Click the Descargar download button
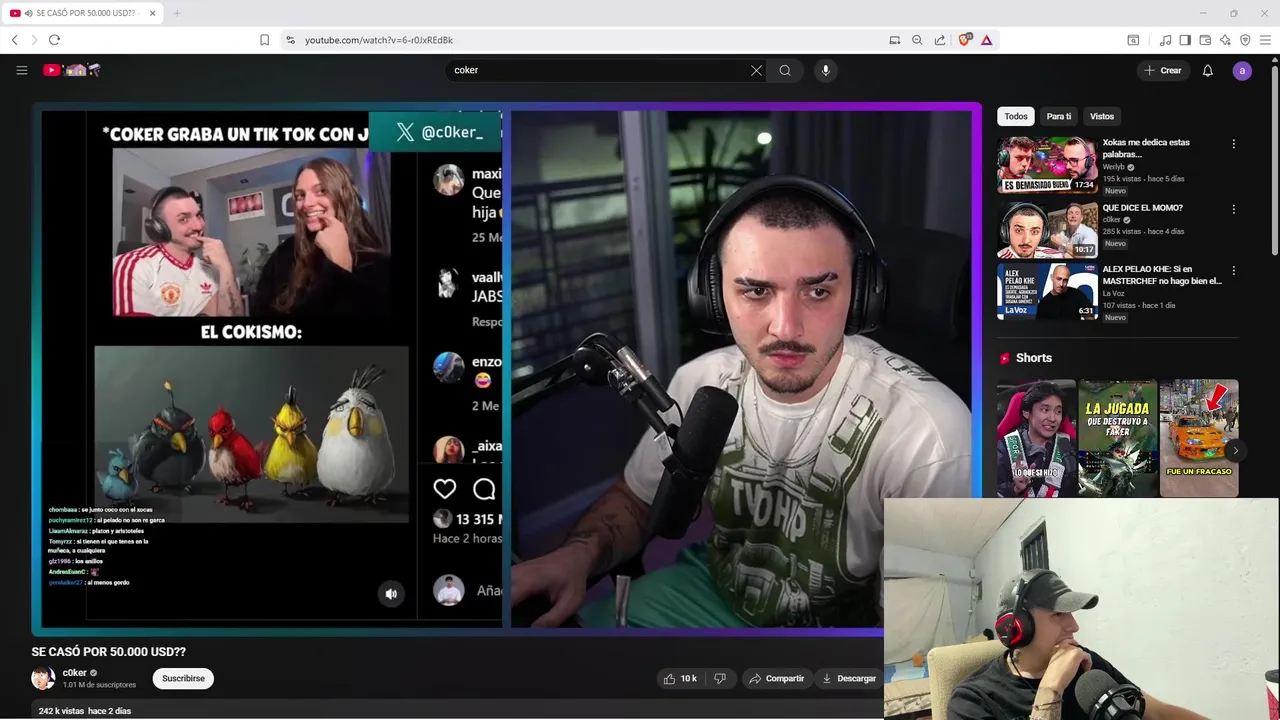 pyautogui.click(x=849, y=678)
